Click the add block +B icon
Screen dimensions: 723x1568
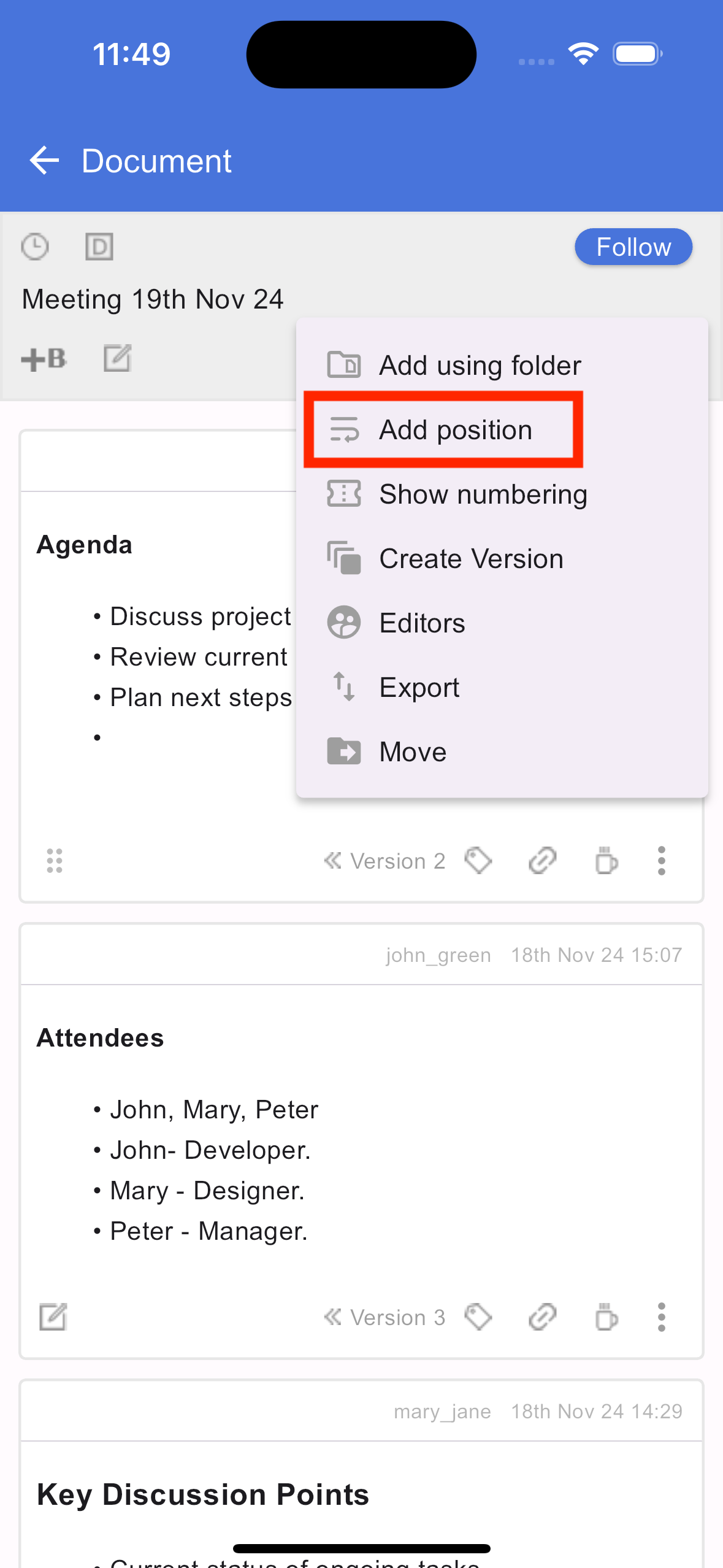pyautogui.click(x=44, y=359)
